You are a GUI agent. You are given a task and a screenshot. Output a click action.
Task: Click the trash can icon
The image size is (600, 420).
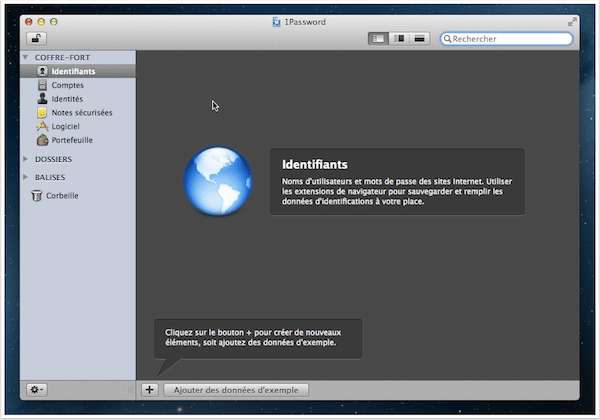tap(37, 195)
